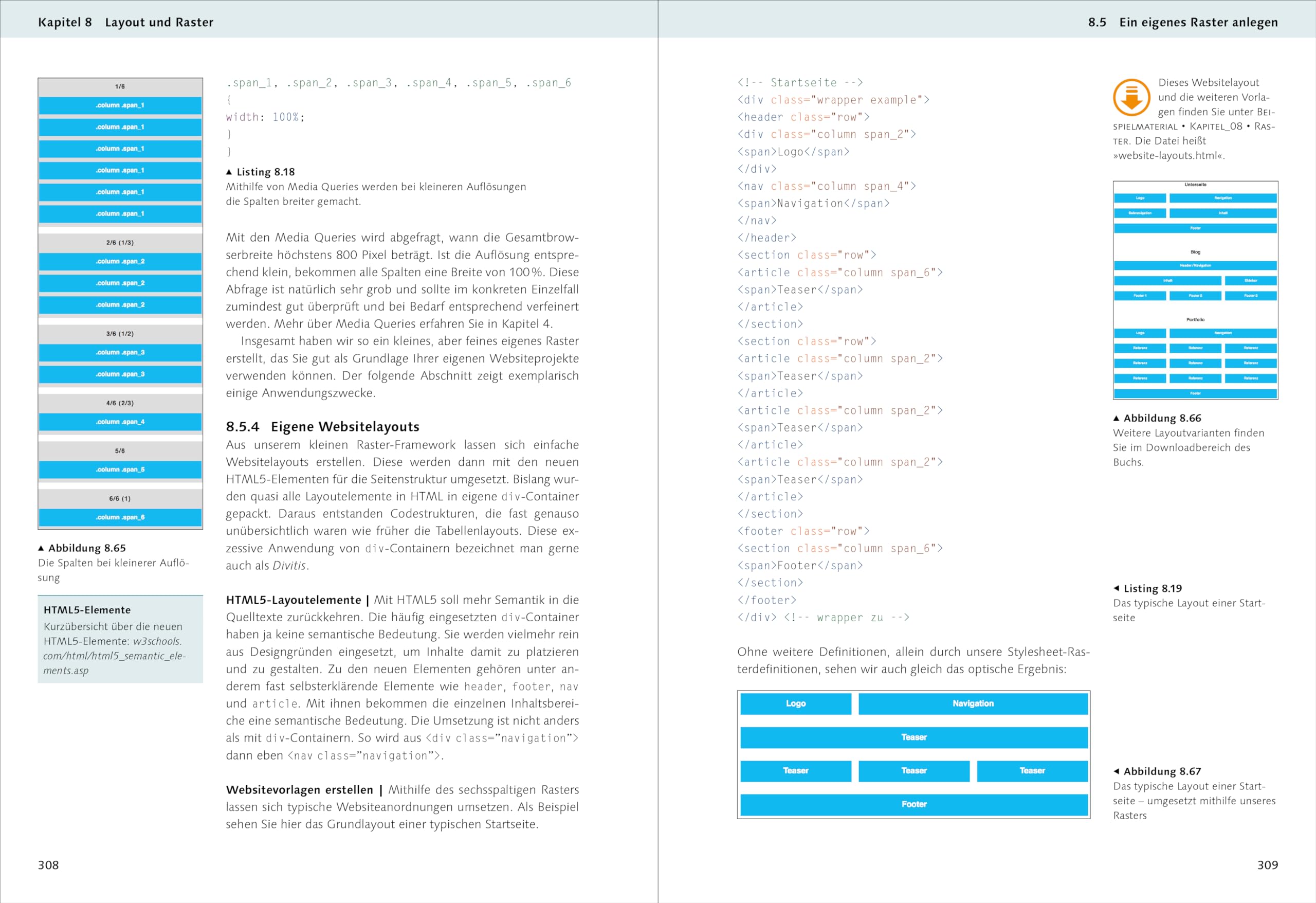Click the '.column .span_6' bar
The width and height of the screenshot is (1316, 903).
tap(120, 517)
